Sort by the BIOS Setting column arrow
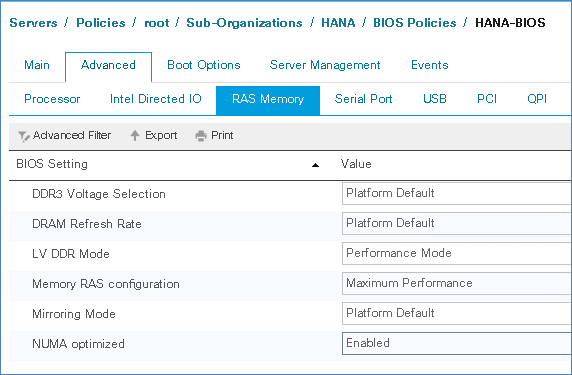Image resolution: width=572 pixels, height=375 pixels. 316,165
